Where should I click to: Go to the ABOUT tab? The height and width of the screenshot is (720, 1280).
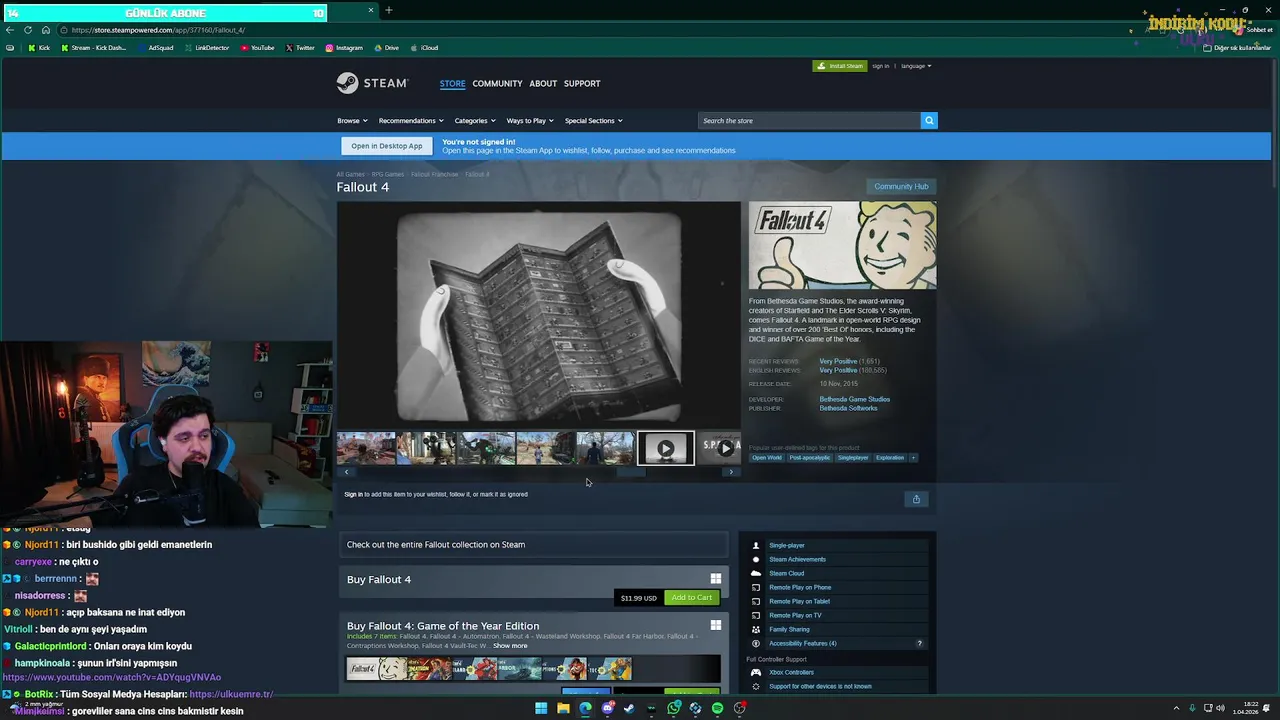543,83
